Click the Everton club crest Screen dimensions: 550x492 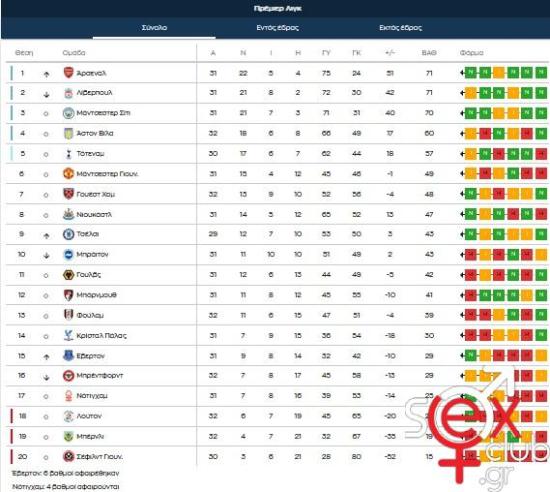pos(68,356)
